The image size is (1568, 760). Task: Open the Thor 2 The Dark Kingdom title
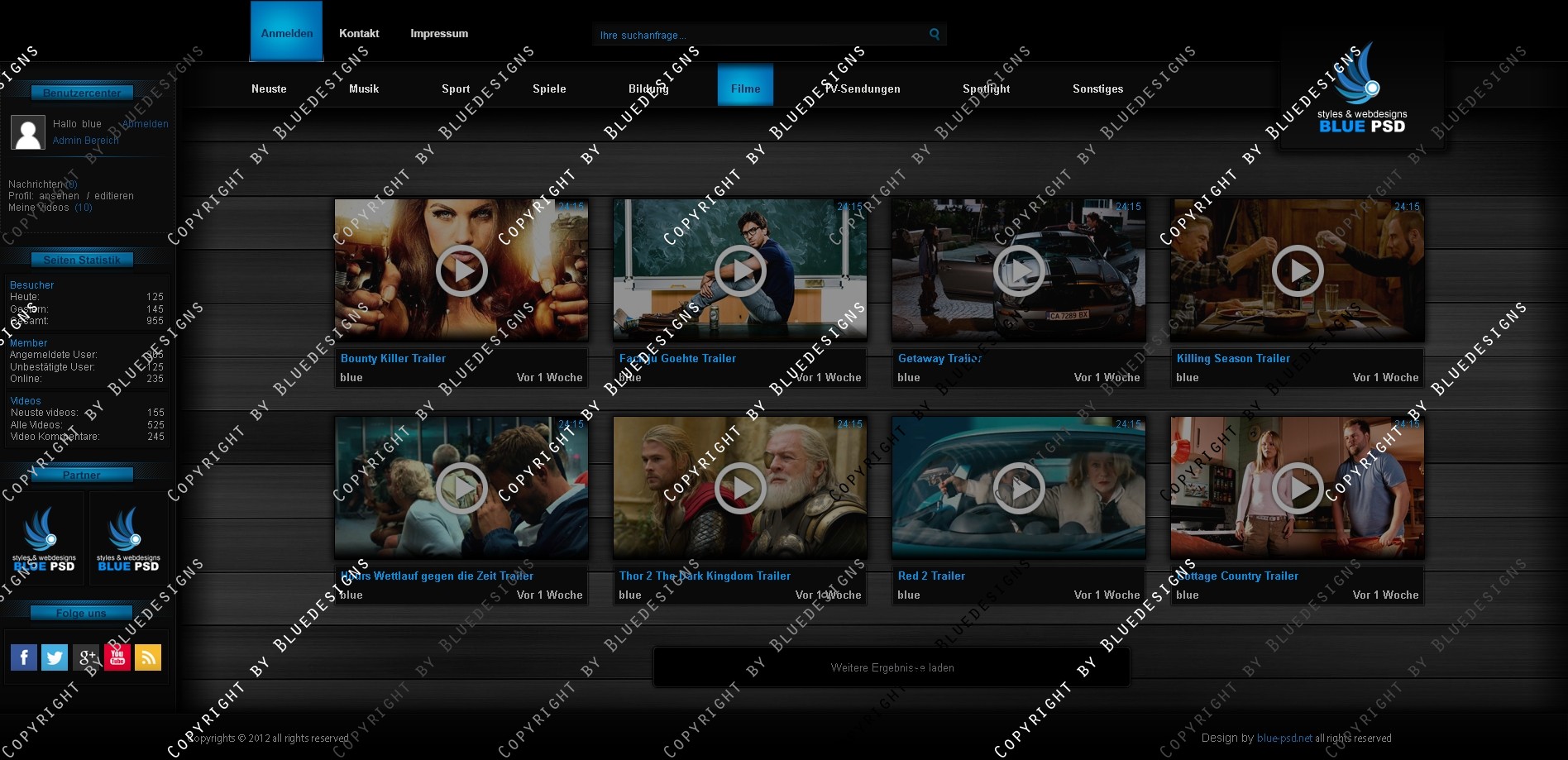point(705,576)
